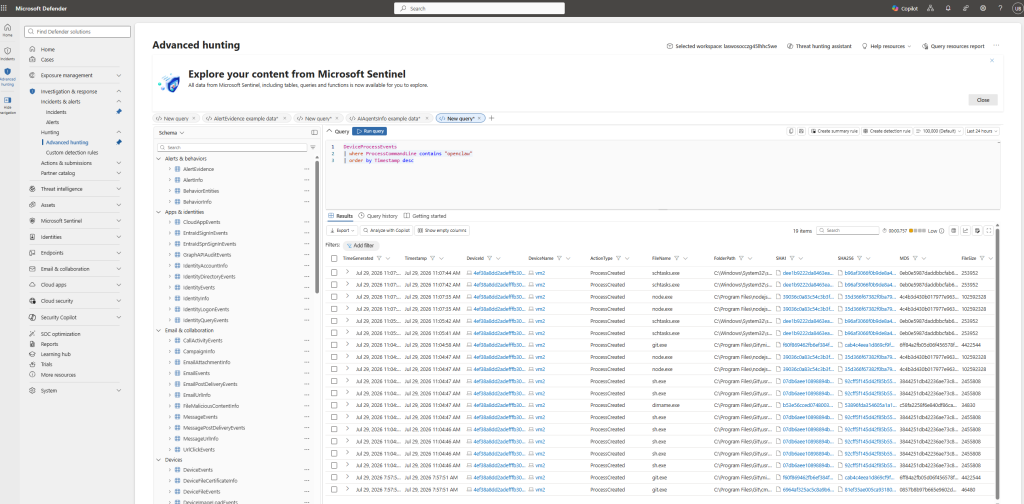Screen dimensions: 1024x504
Task: Open the settings gear in header
Action: (x=983, y=8)
